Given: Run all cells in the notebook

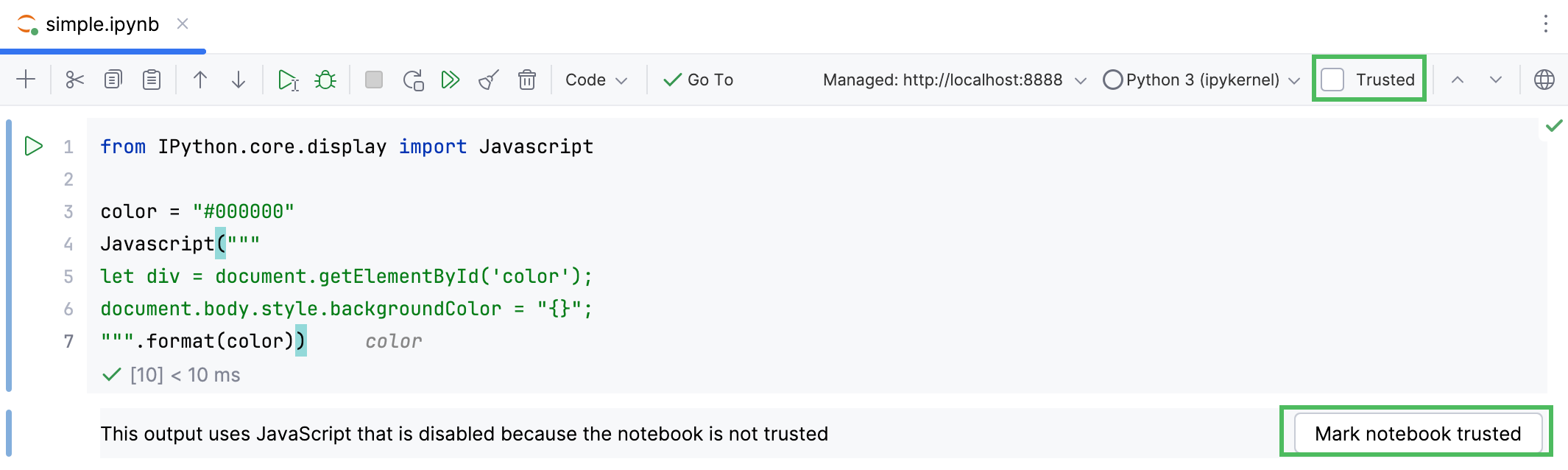Looking at the screenshot, I should [451, 80].
